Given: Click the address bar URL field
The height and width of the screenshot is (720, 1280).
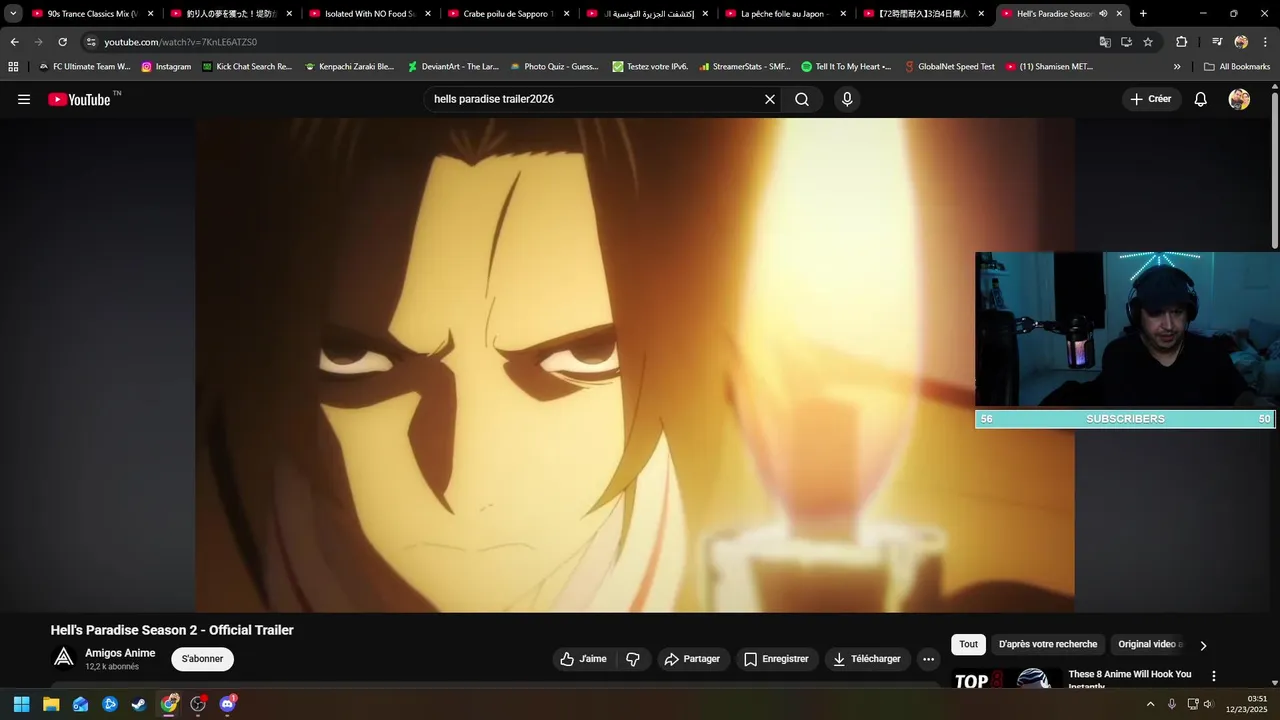Looking at the screenshot, I should (x=590, y=42).
